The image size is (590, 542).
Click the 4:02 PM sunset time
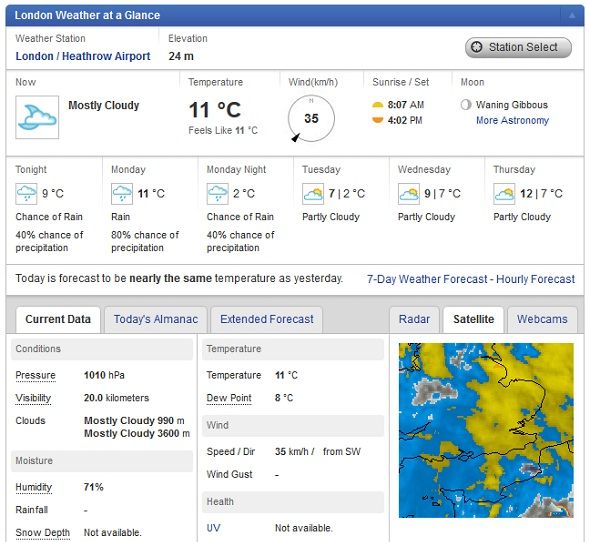pyautogui.click(x=405, y=120)
